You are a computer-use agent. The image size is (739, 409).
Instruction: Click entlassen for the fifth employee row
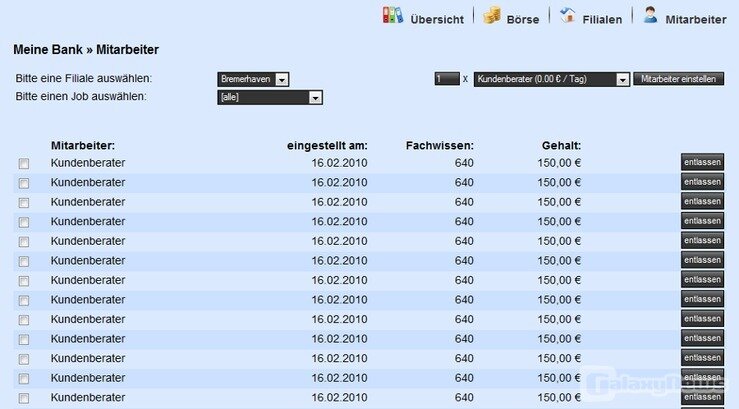point(702,240)
